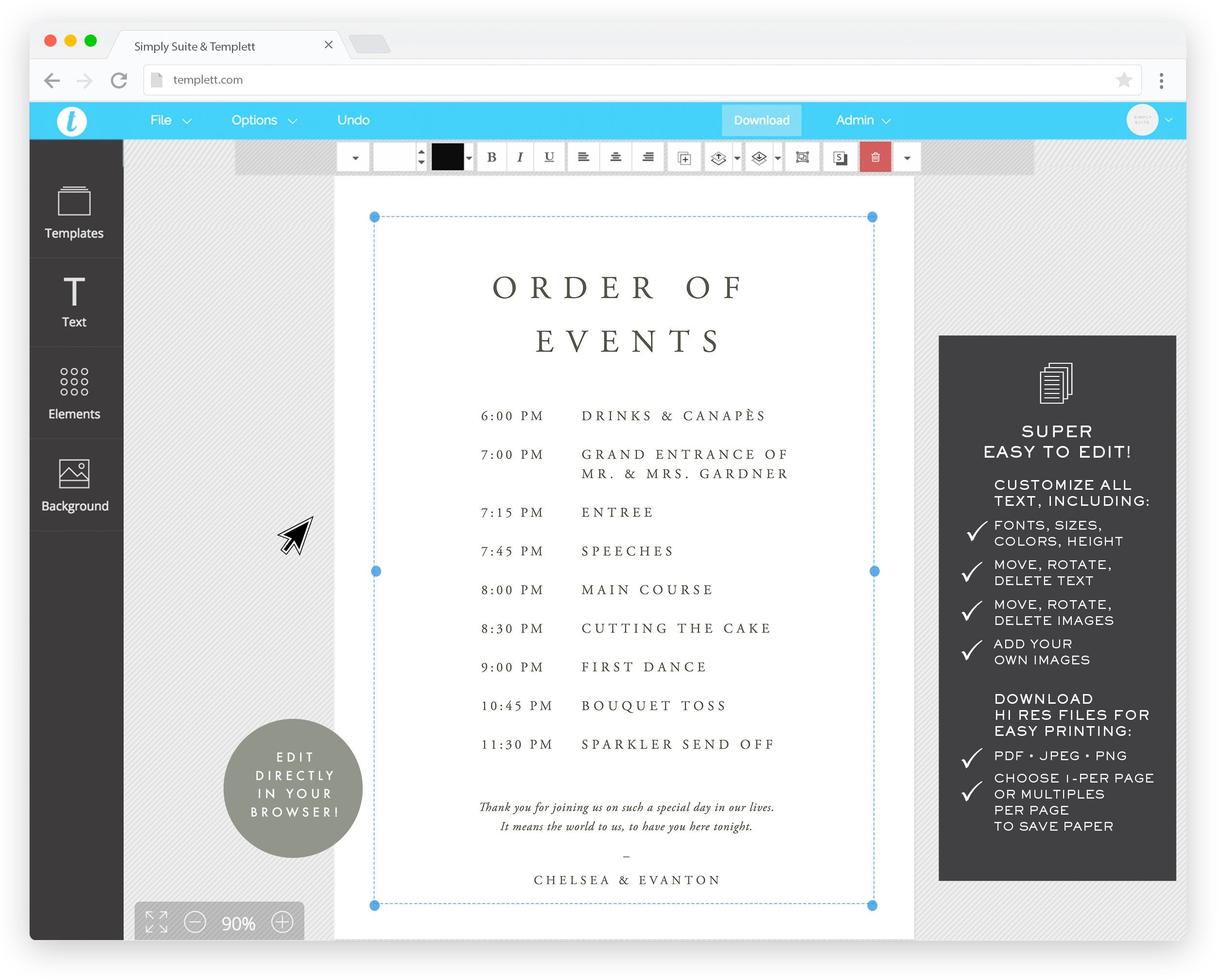Open the Options menu
1225x980 pixels.
click(x=264, y=121)
